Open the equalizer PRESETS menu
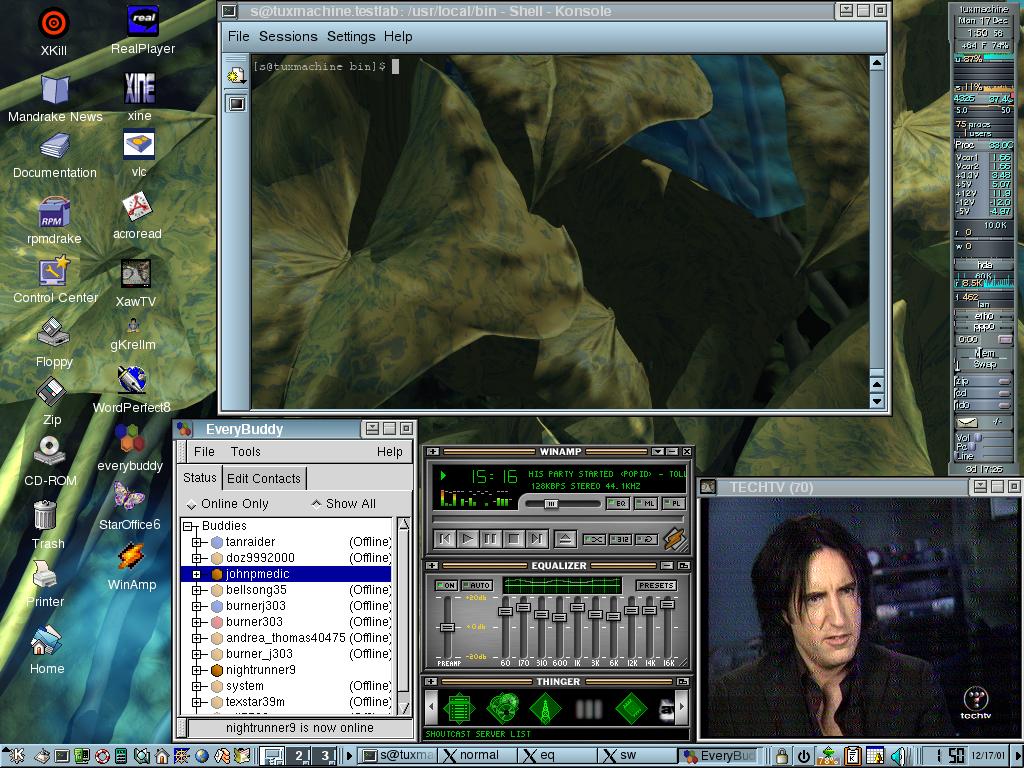1024x768 pixels. 656,585
